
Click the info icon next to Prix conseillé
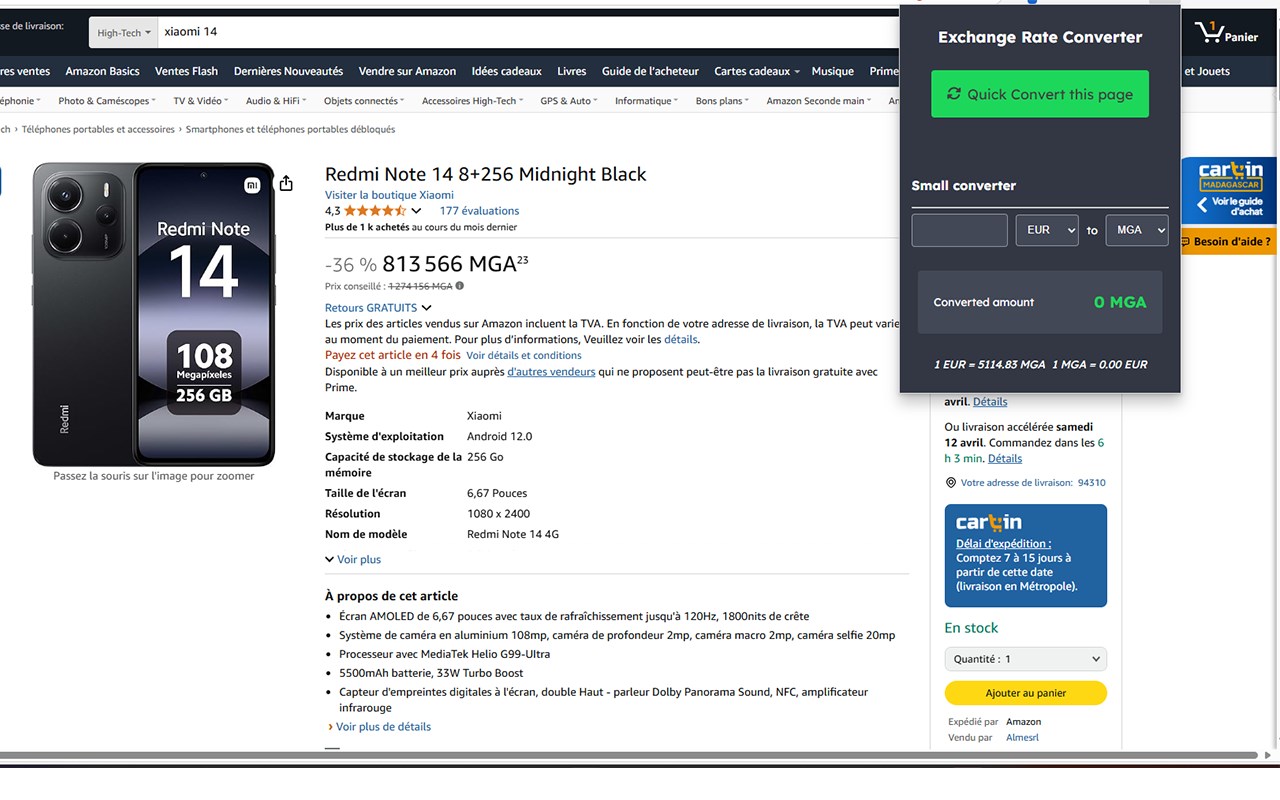(460, 286)
